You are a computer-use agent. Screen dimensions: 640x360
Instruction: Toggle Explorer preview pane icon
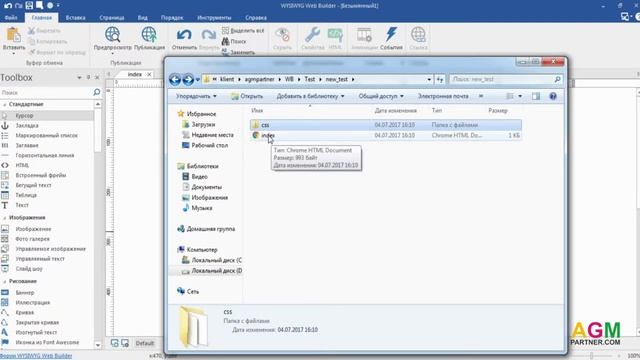(536, 96)
